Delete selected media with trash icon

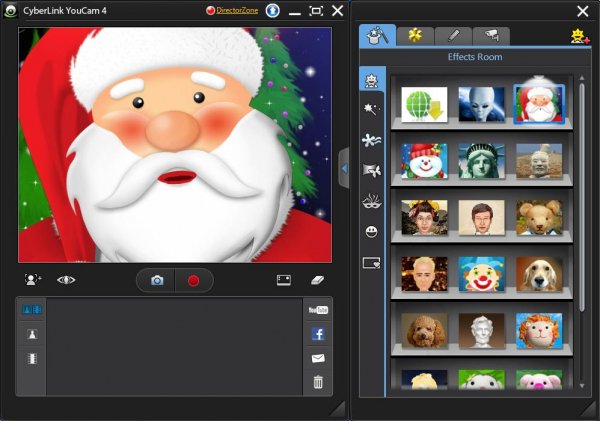318,382
